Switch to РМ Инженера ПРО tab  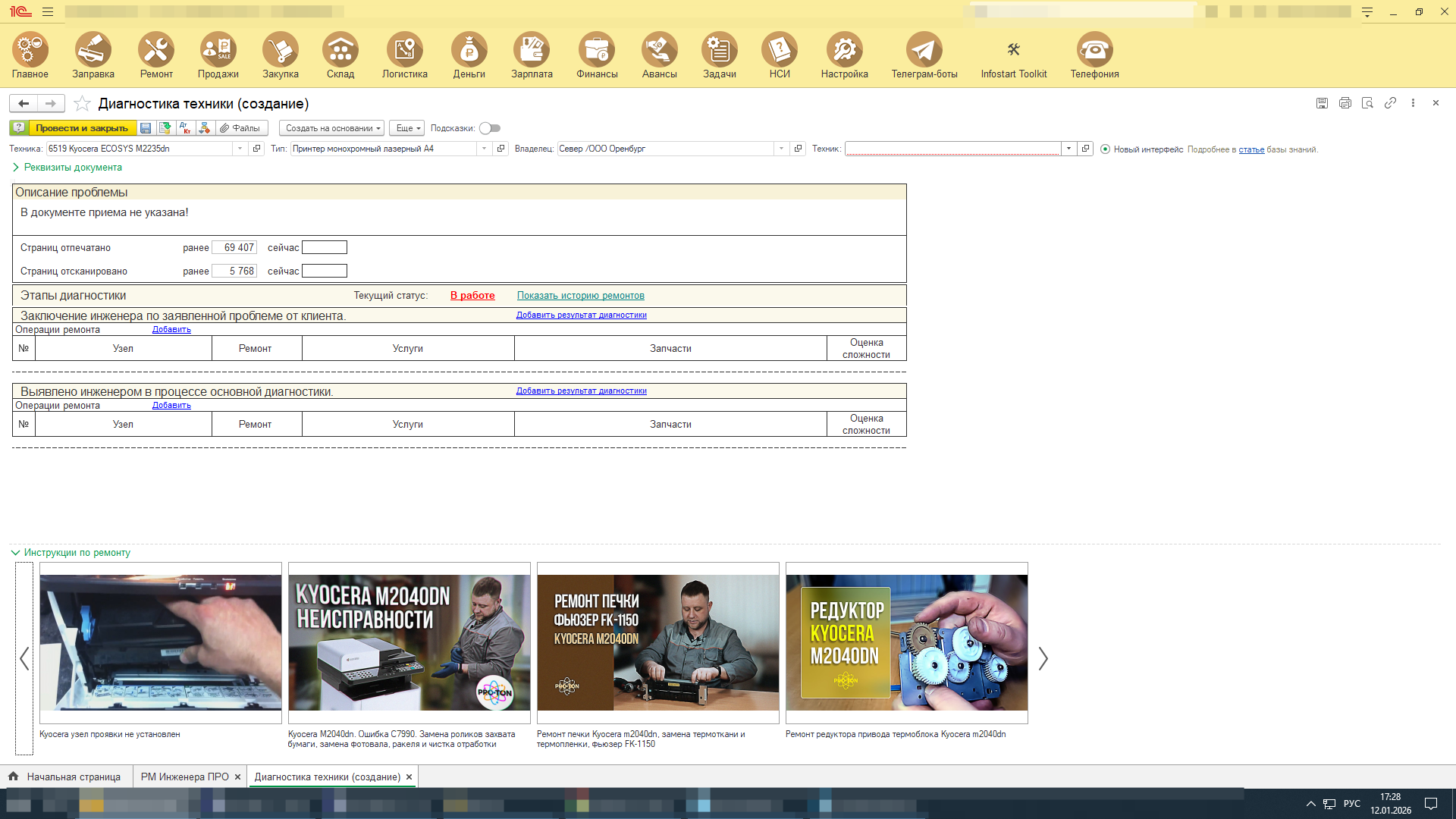click(184, 777)
